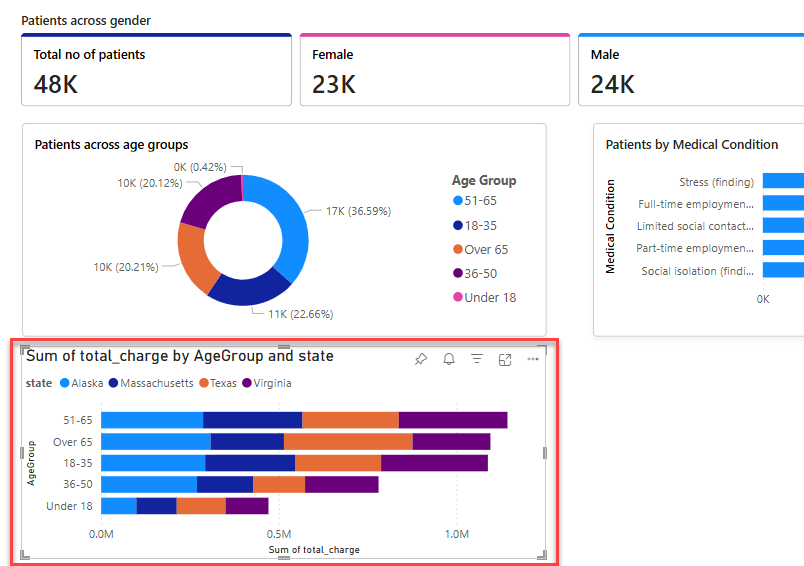Select Massachusetts in state legend
804x566 pixels.
(x=151, y=383)
